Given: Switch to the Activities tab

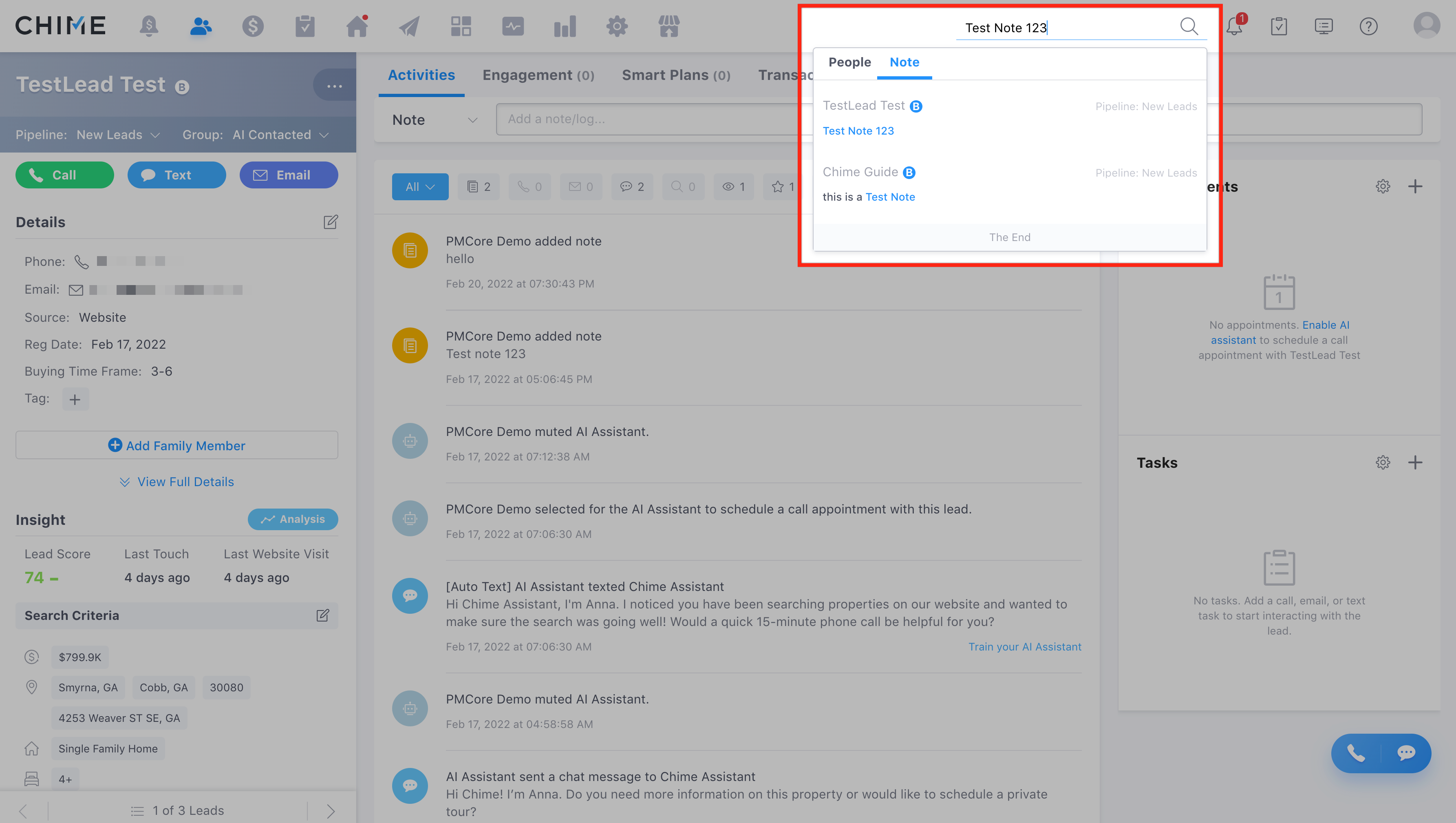Looking at the screenshot, I should click(421, 75).
